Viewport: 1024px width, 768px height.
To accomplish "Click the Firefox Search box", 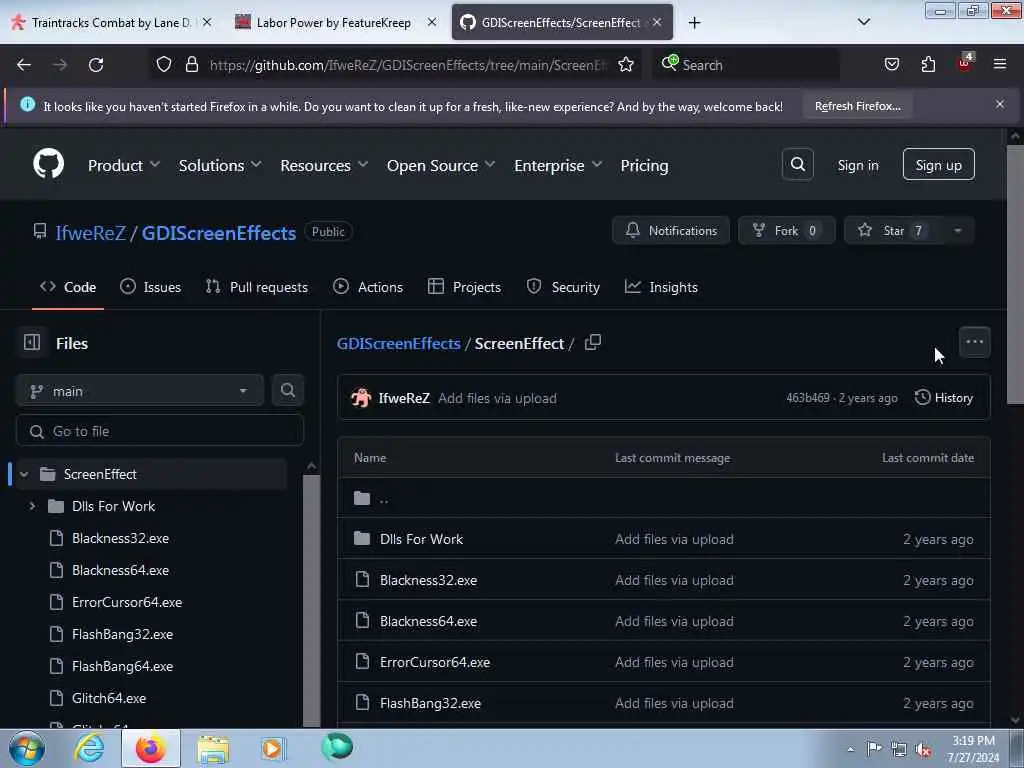I will click(746, 65).
